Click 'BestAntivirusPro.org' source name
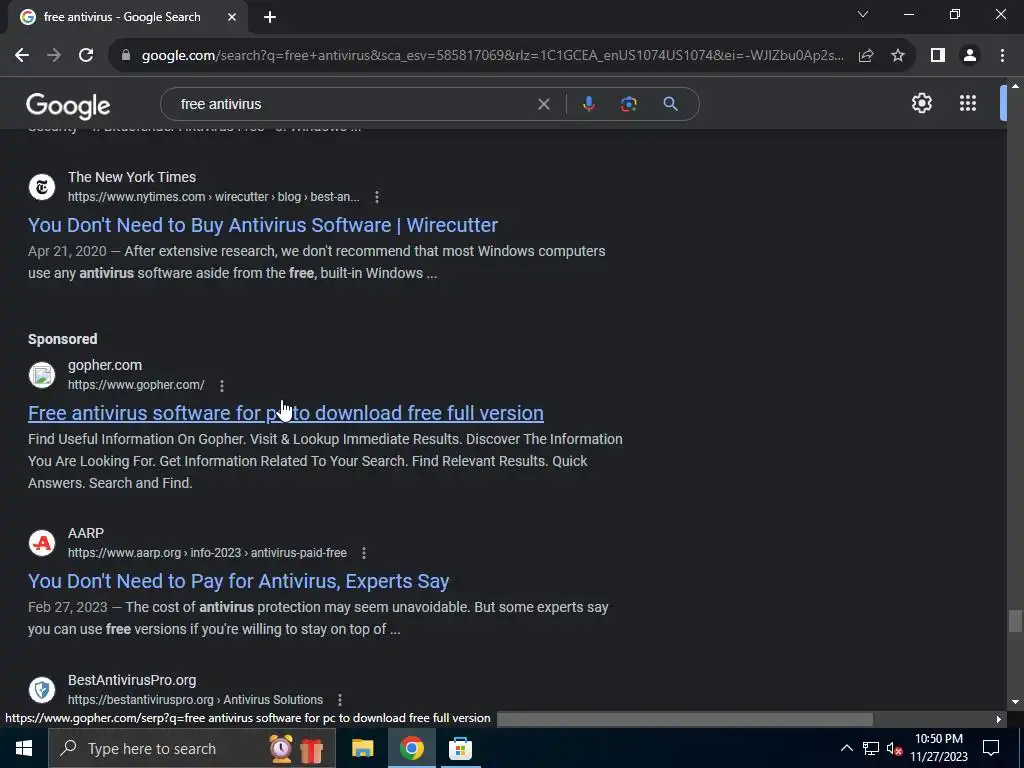The image size is (1024, 768). (x=132, y=680)
